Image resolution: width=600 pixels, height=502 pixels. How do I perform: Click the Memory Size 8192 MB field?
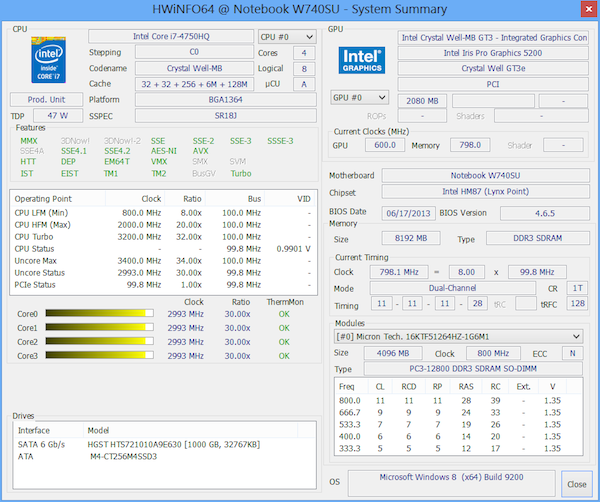click(411, 238)
